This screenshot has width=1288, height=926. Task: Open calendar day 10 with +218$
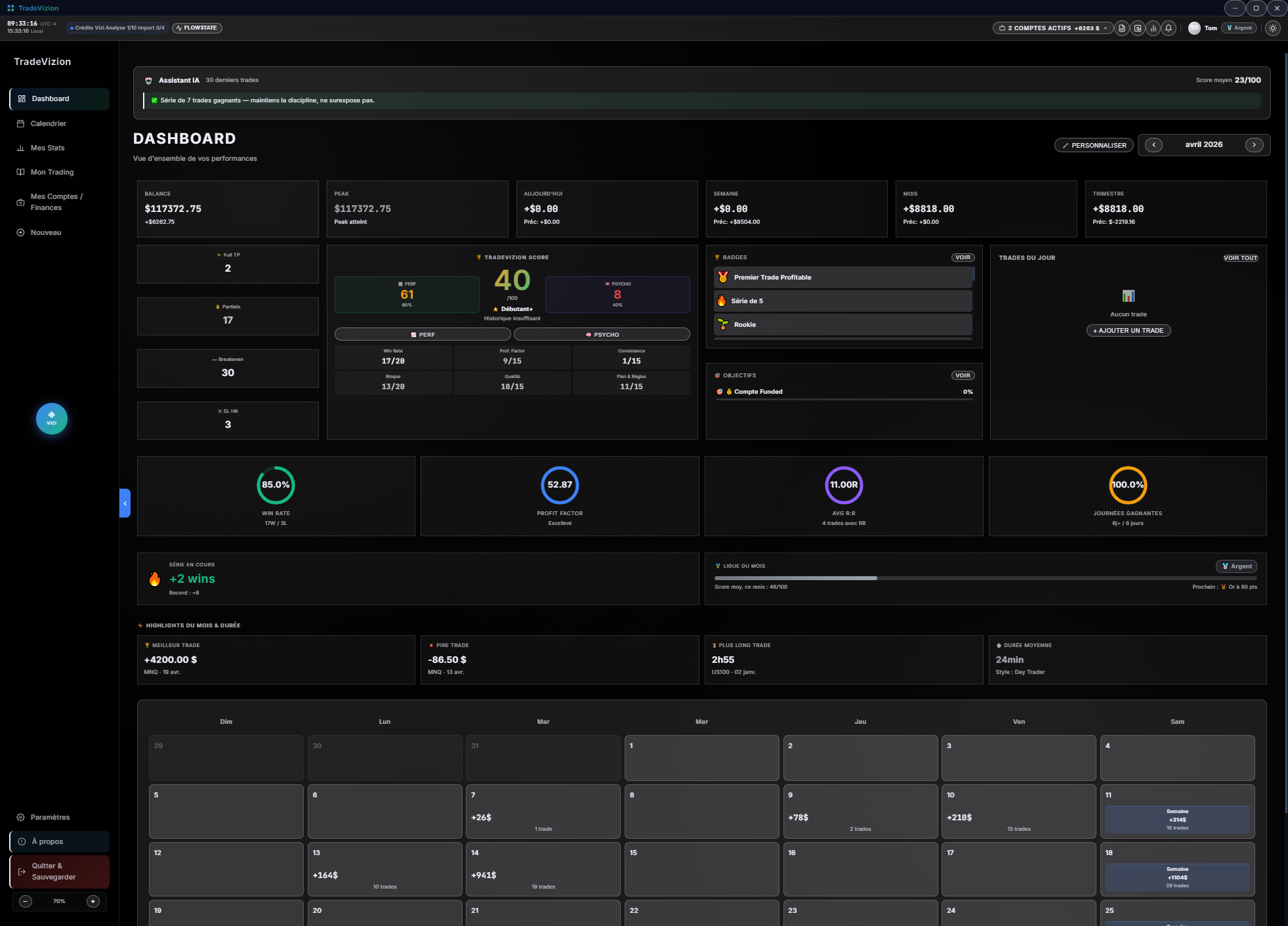(x=1019, y=811)
